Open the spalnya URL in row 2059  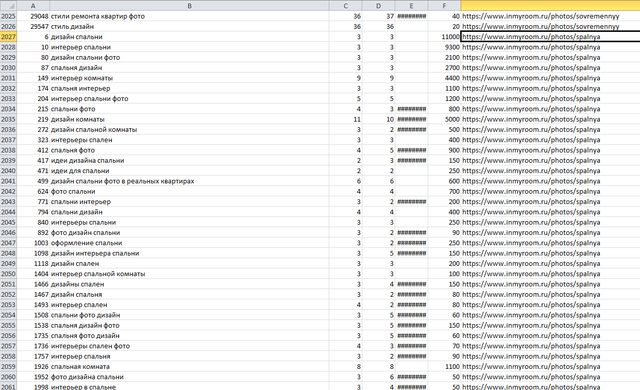[x=531, y=366]
